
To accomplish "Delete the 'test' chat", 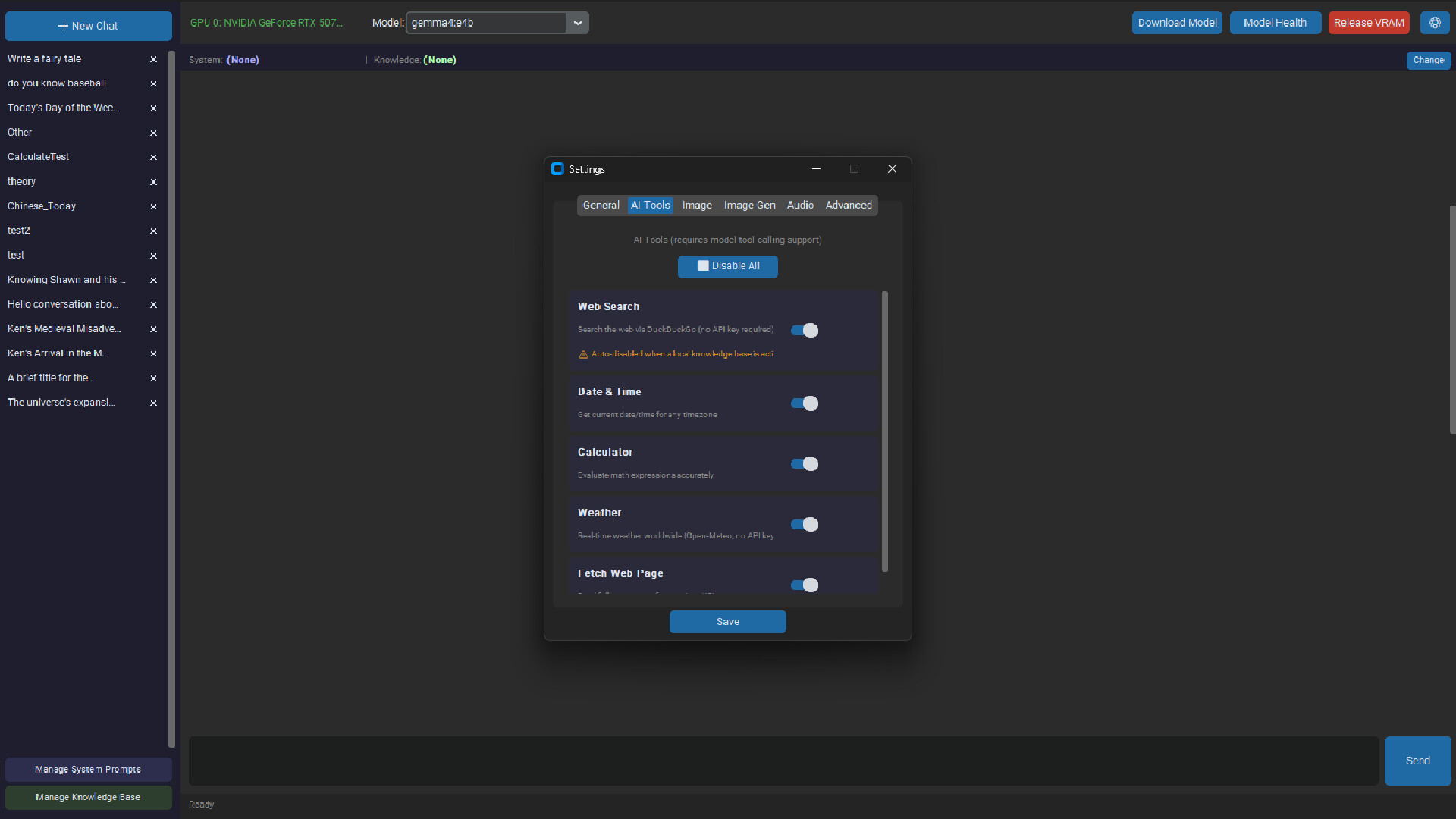I will pyautogui.click(x=153, y=256).
